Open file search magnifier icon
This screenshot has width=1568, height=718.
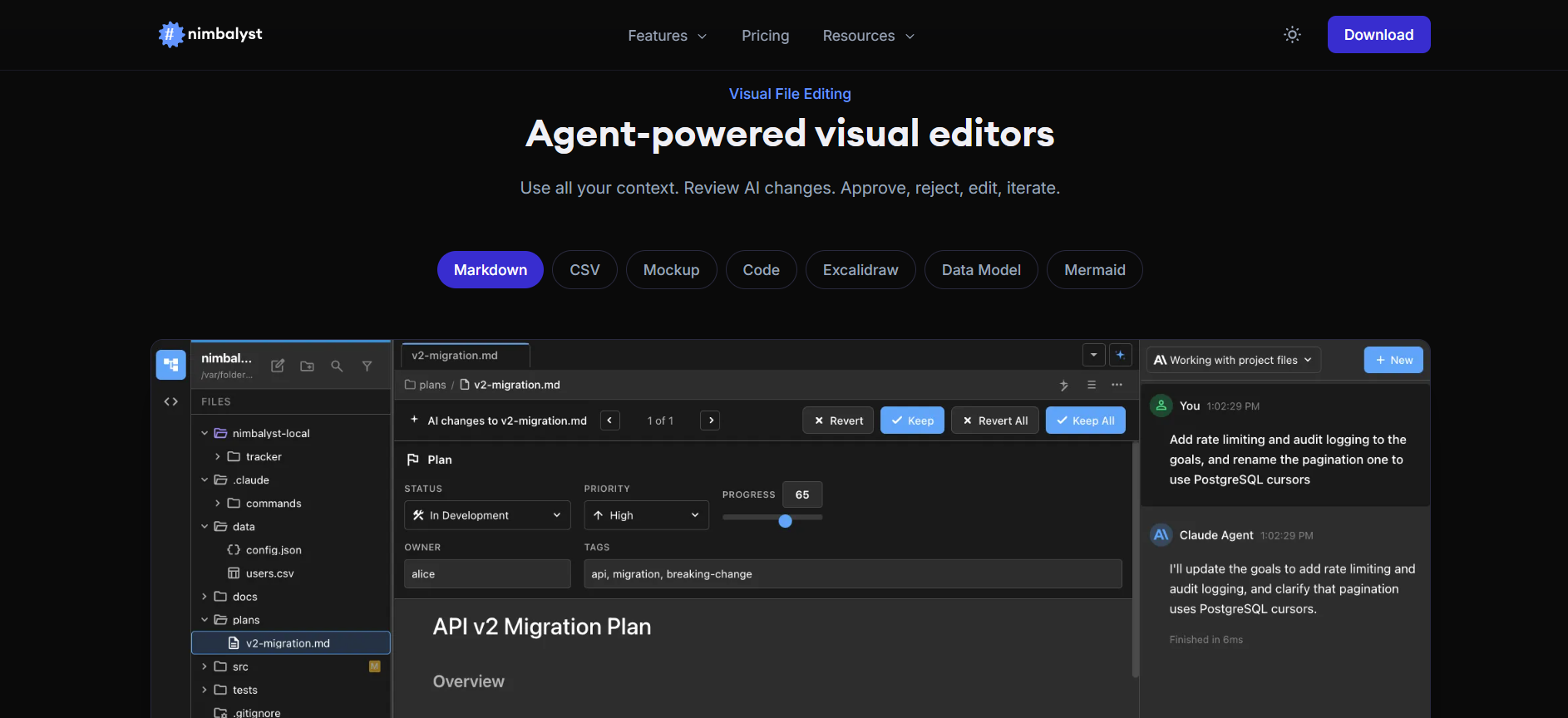[x=337, y=366]
